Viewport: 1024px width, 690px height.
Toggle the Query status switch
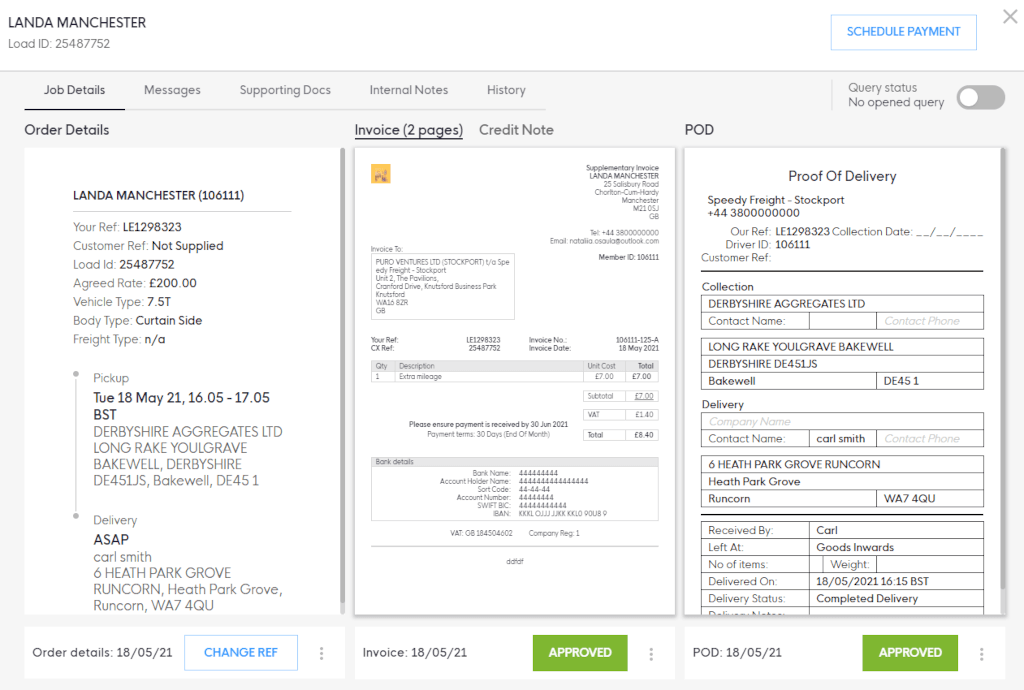[980, 97]
